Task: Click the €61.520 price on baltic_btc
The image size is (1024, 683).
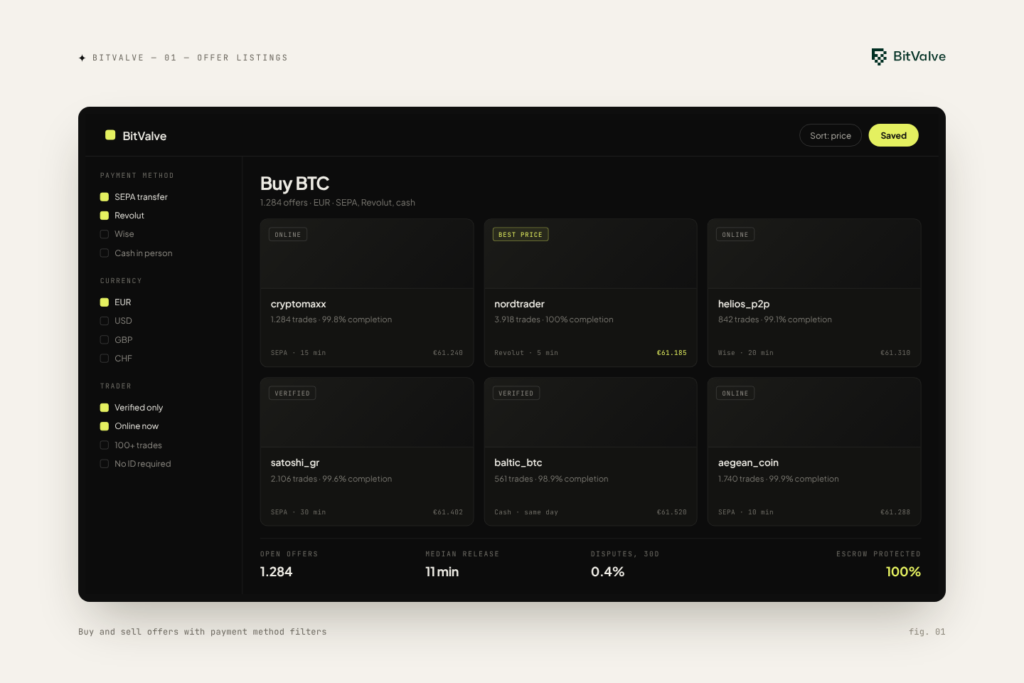Action: click(672, 512)
